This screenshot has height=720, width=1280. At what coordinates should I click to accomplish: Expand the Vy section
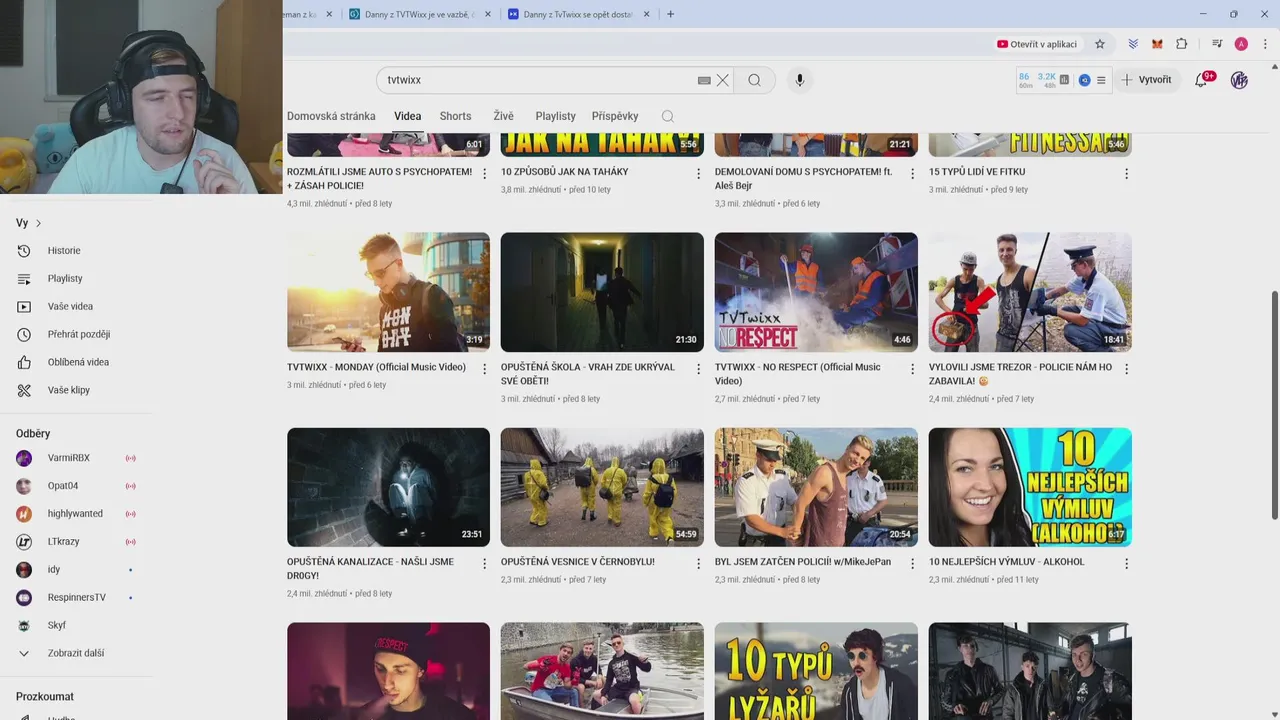(29, 223)
